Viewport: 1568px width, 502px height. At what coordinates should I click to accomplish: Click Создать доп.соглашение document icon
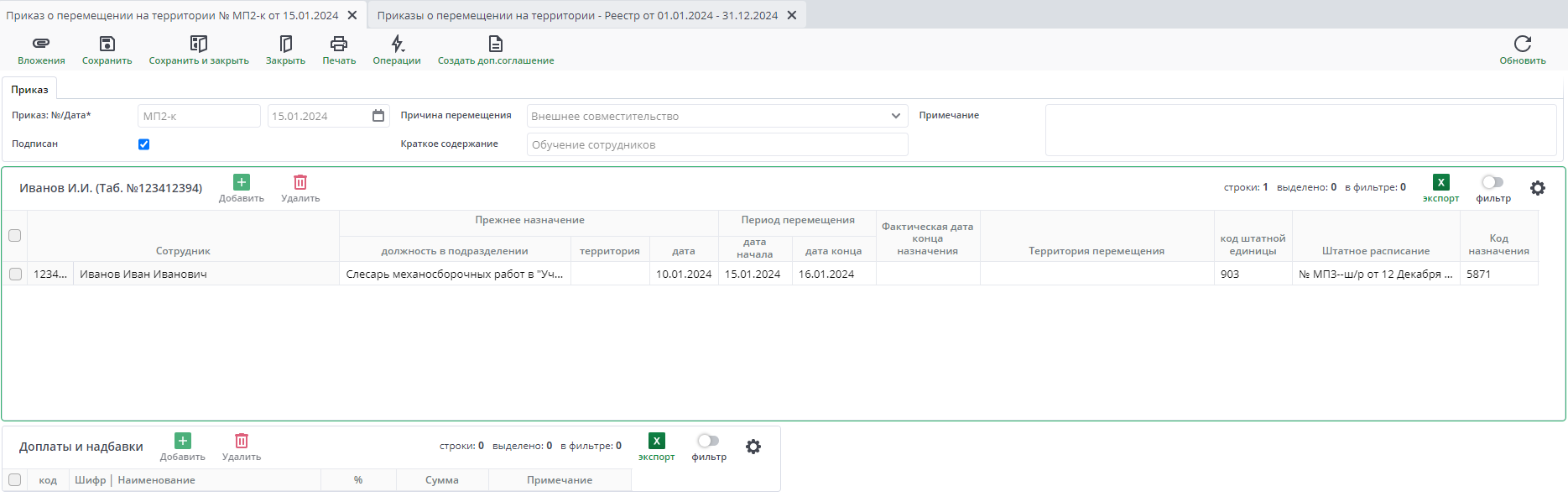coord(495,44)
